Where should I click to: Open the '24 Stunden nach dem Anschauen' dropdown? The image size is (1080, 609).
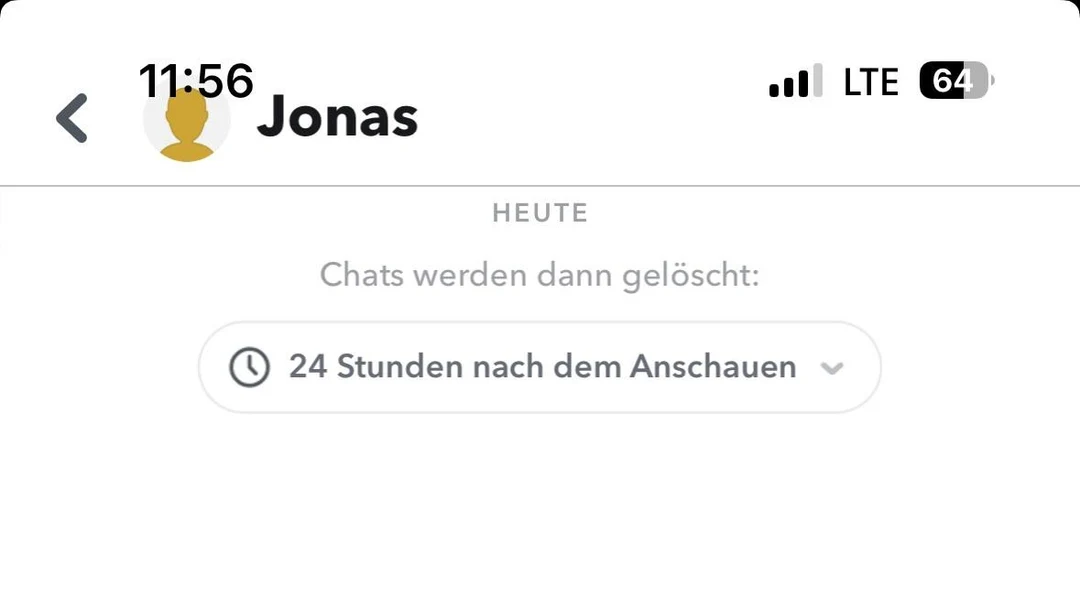click(x=540, y=367)
